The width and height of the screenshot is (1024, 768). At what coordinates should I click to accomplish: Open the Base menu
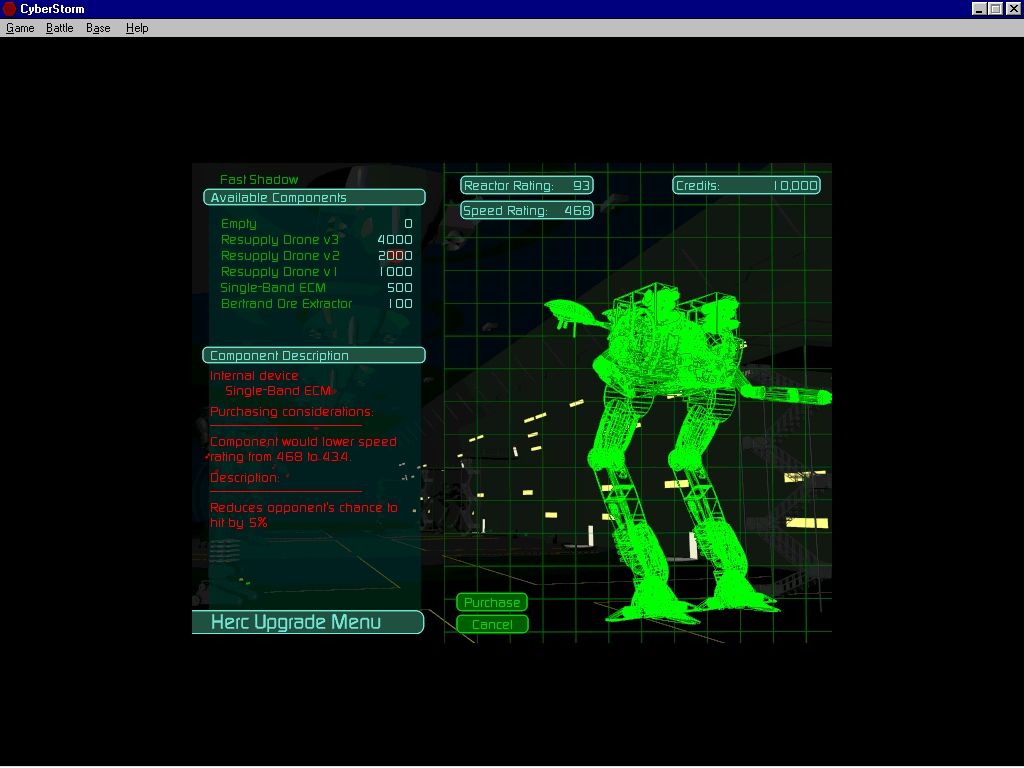tap(98, 28)
